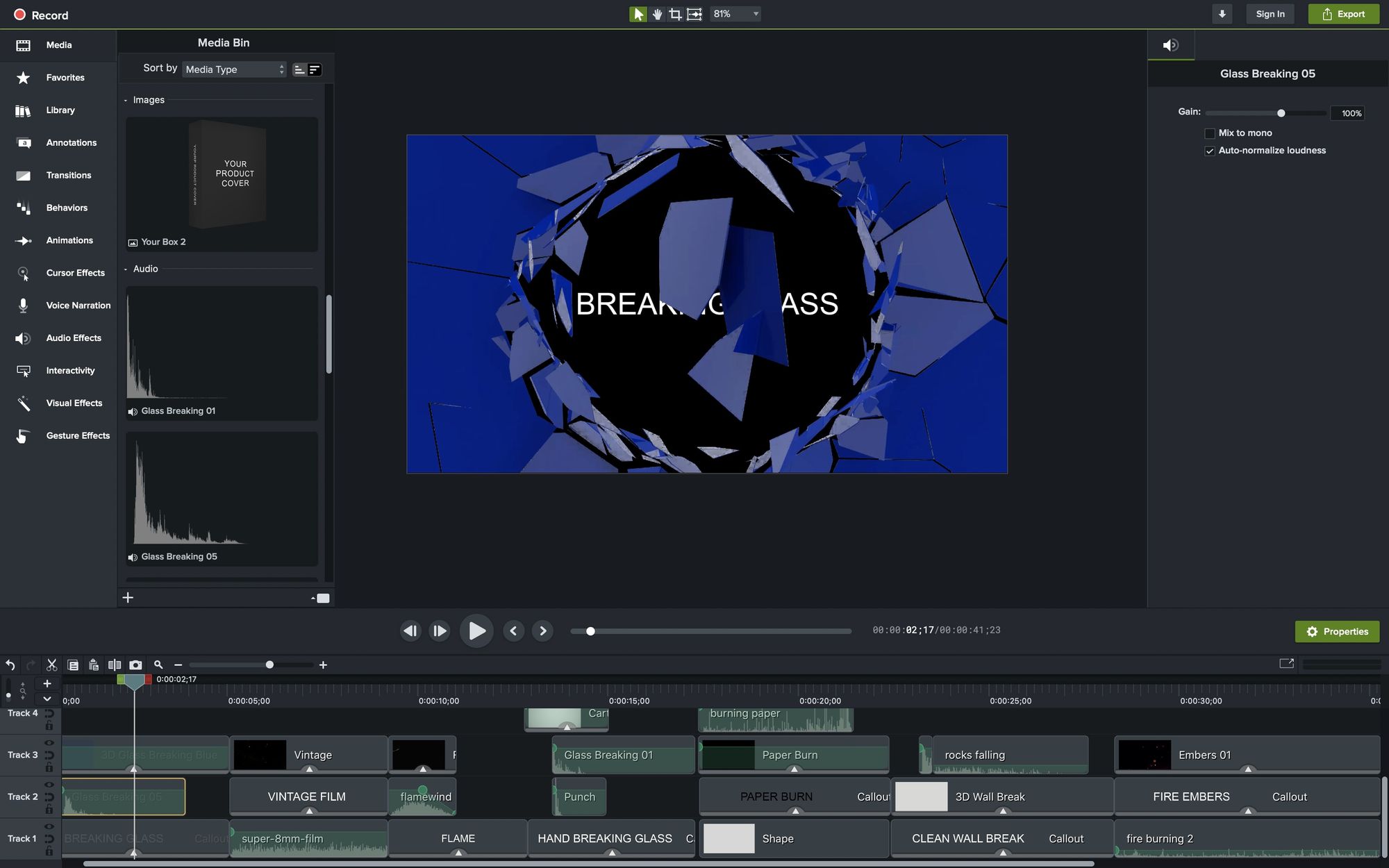Adjust the Gain slider handle
1389x868 pixels.
[x=1281, y=113]
